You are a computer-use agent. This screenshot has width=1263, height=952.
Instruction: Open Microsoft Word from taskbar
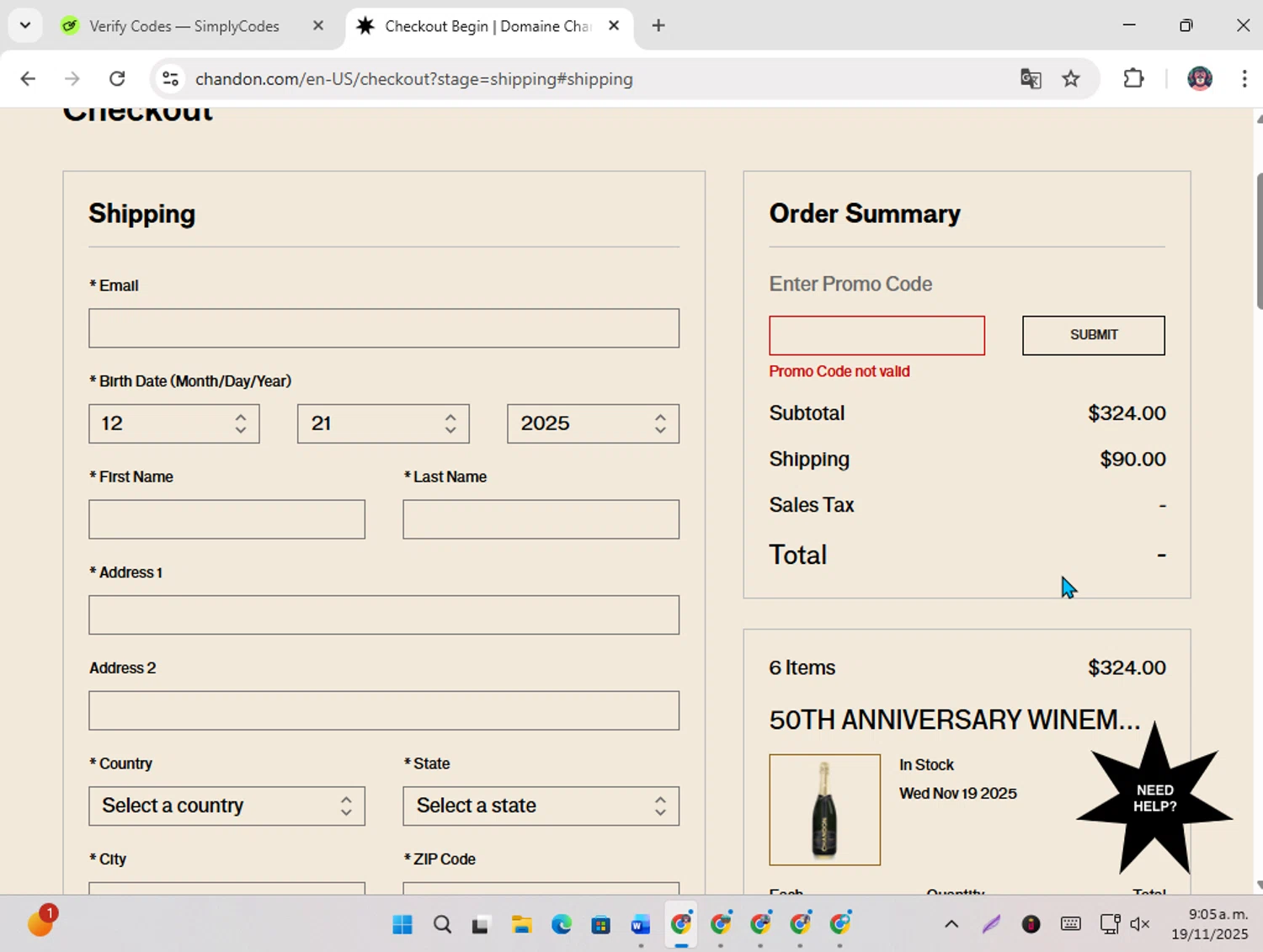[640, 924]
